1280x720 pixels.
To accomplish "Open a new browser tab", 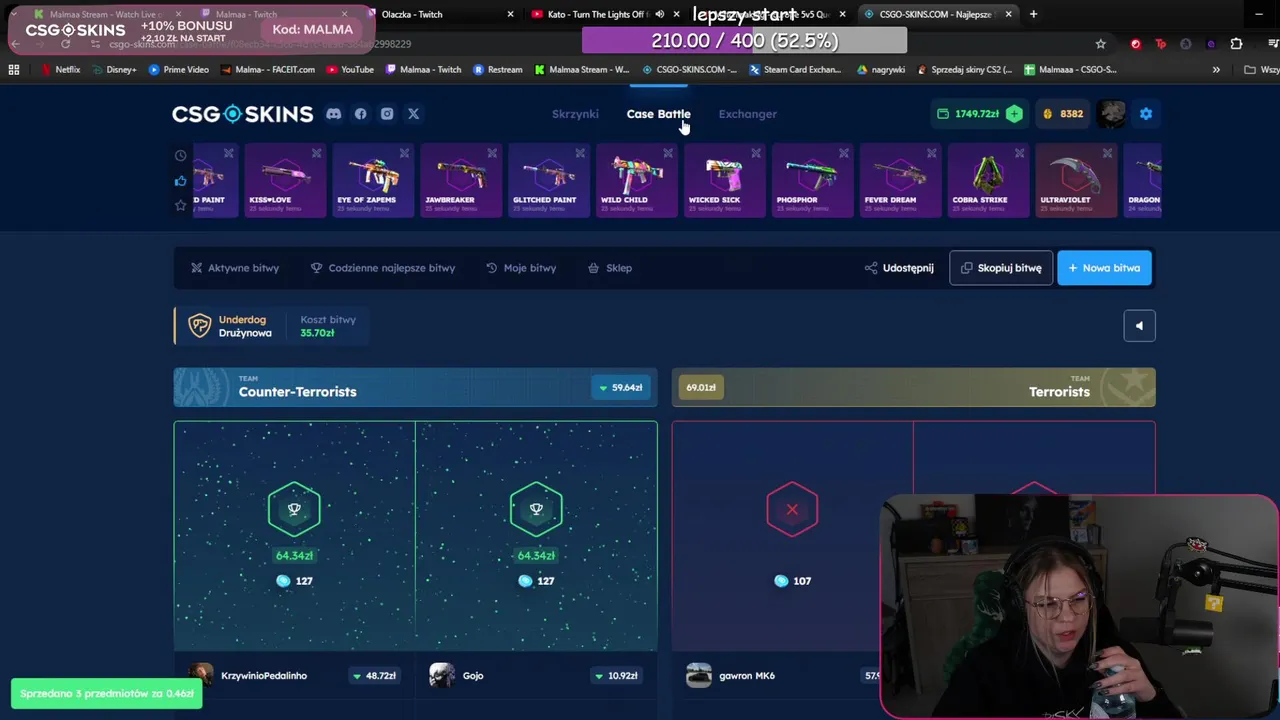I will click(1033, 14).
